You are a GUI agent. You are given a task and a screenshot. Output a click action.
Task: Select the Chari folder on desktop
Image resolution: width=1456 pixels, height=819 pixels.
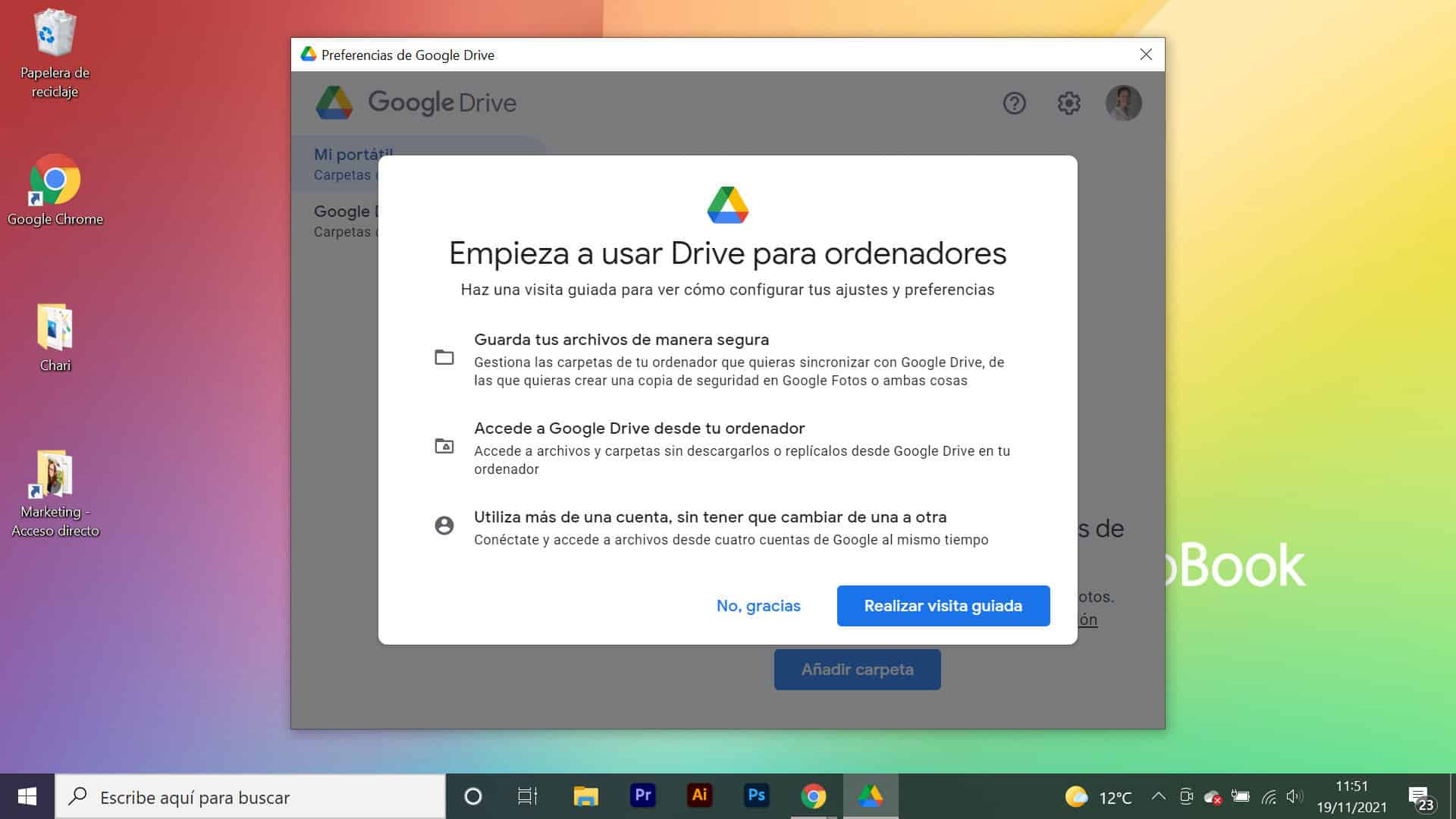(55, 337)
